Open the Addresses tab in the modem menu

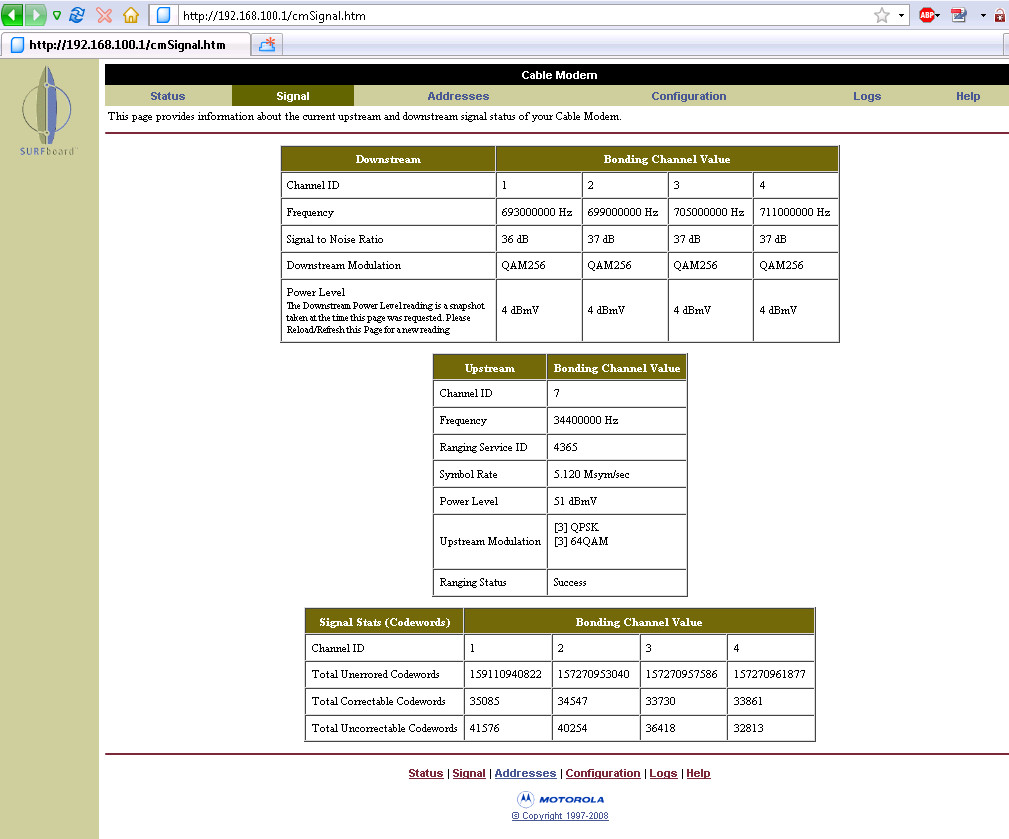click(458, 96)
